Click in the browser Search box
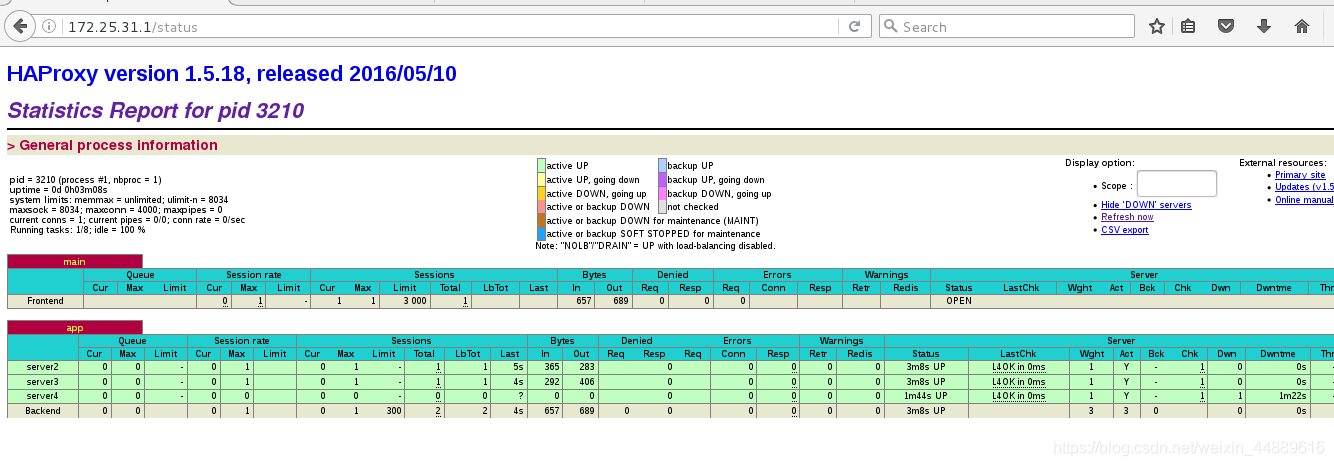The width and height of the screenshot is (1334, 466). (1008, 27)
